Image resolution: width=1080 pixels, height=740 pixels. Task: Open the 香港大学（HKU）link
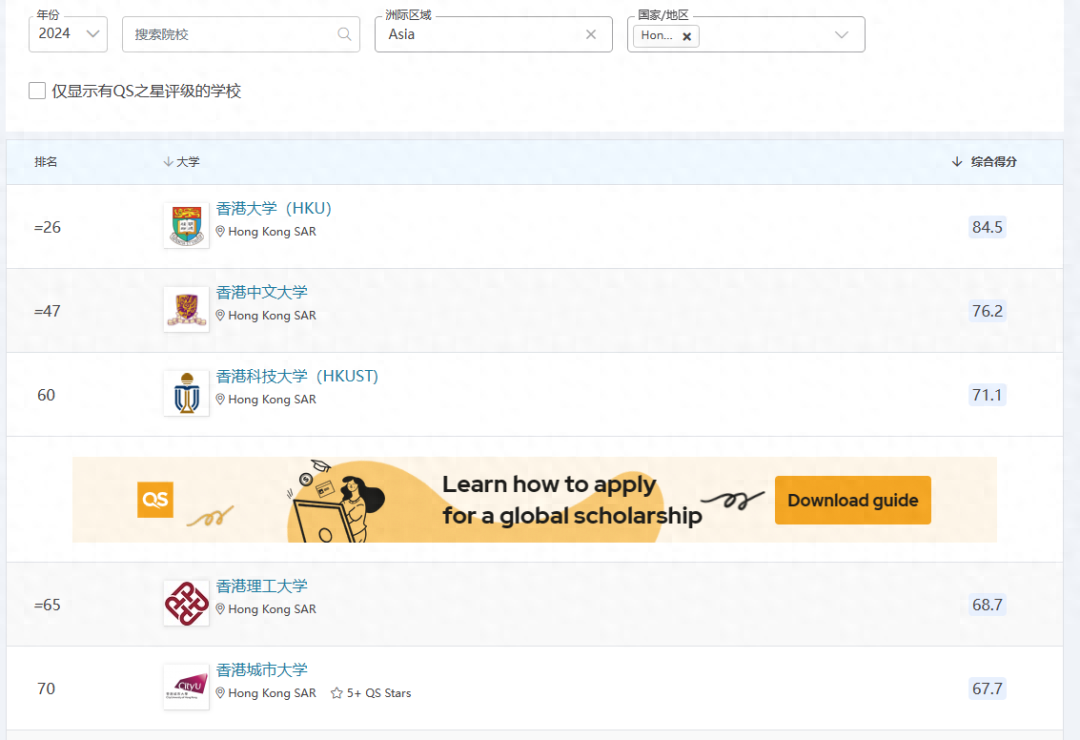pyautogui.click(x=273, y=209)
